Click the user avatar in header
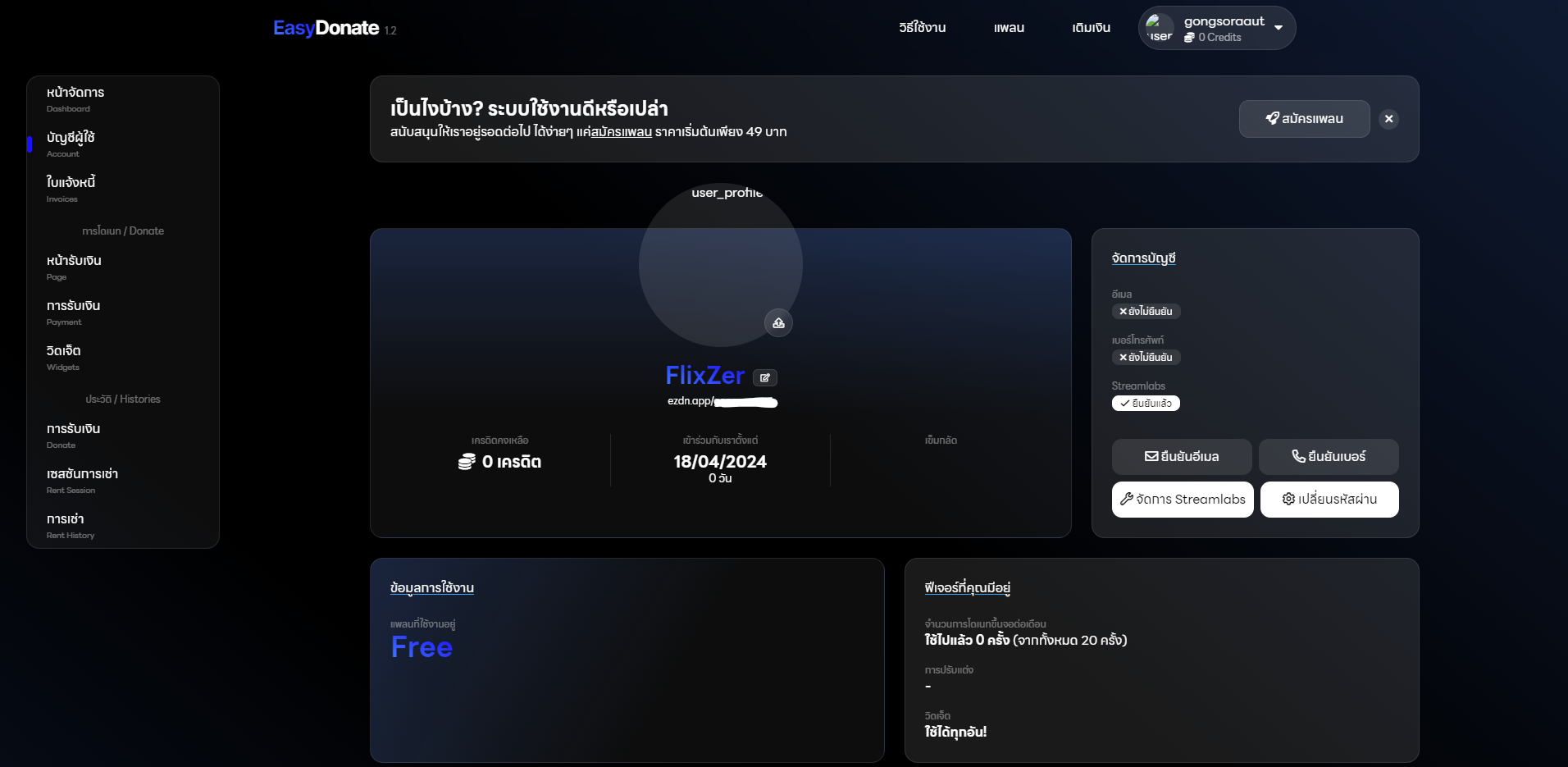 coord(1160,28)
